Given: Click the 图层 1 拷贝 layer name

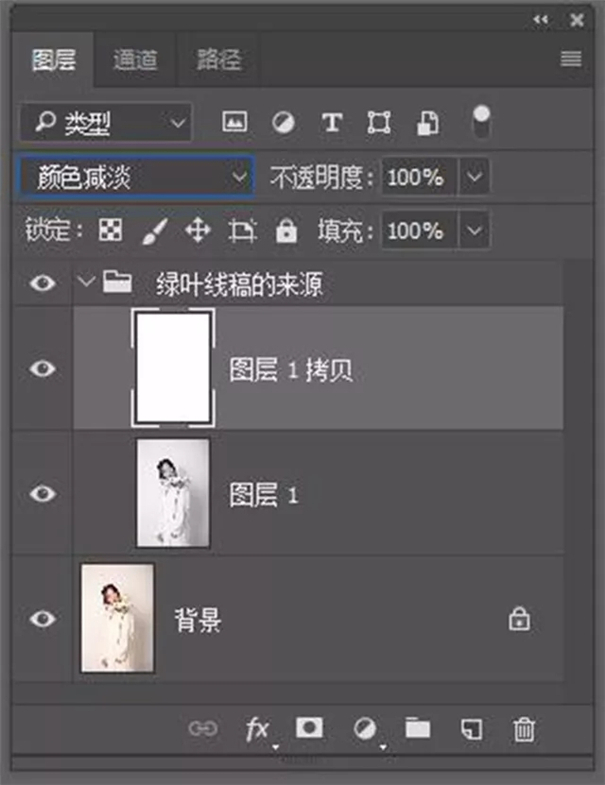Looking at the screenshot, I should pyautogui.click(x=291, y=370).
